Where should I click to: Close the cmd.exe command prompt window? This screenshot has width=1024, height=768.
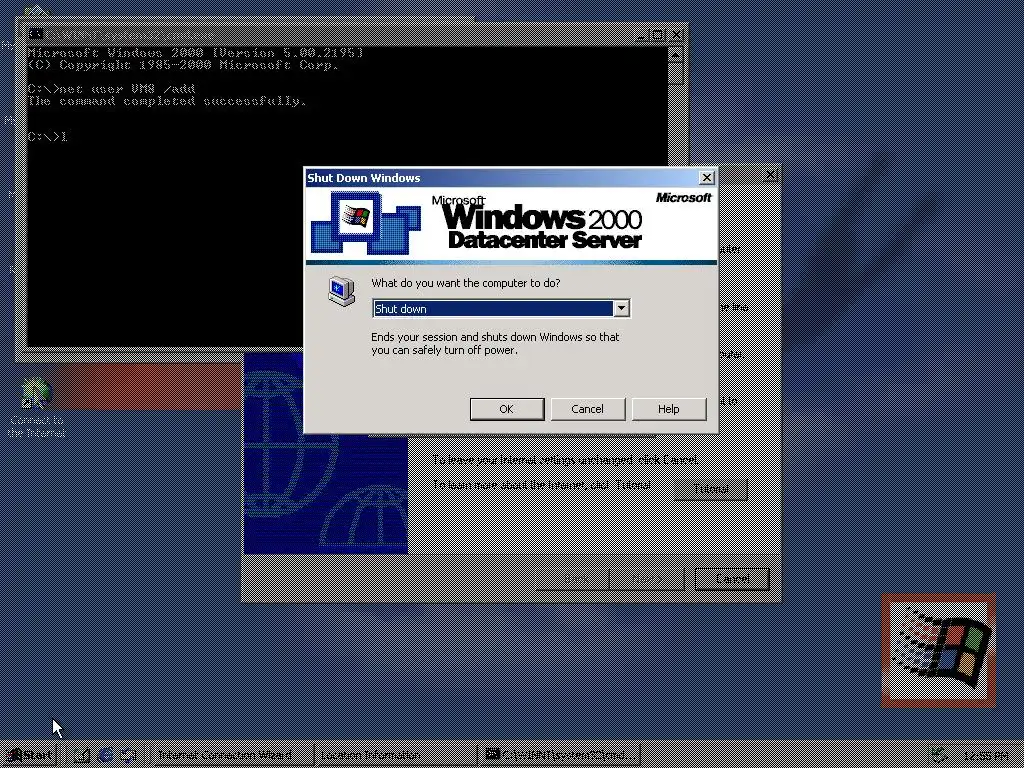pos(676,35)
